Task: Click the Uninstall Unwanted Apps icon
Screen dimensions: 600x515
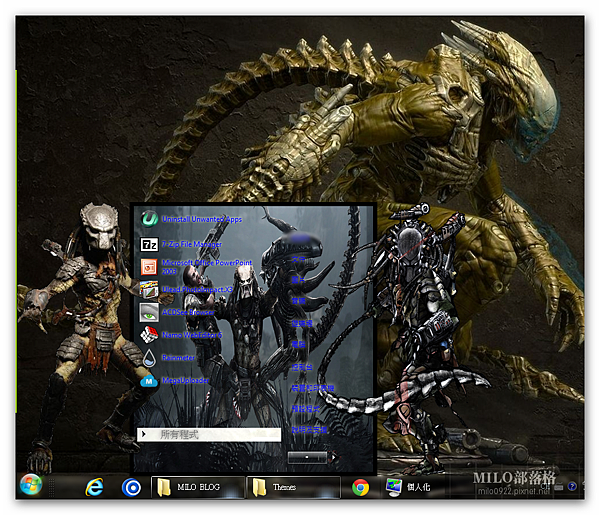Action: pyautogui.click(x=149, y=219)
